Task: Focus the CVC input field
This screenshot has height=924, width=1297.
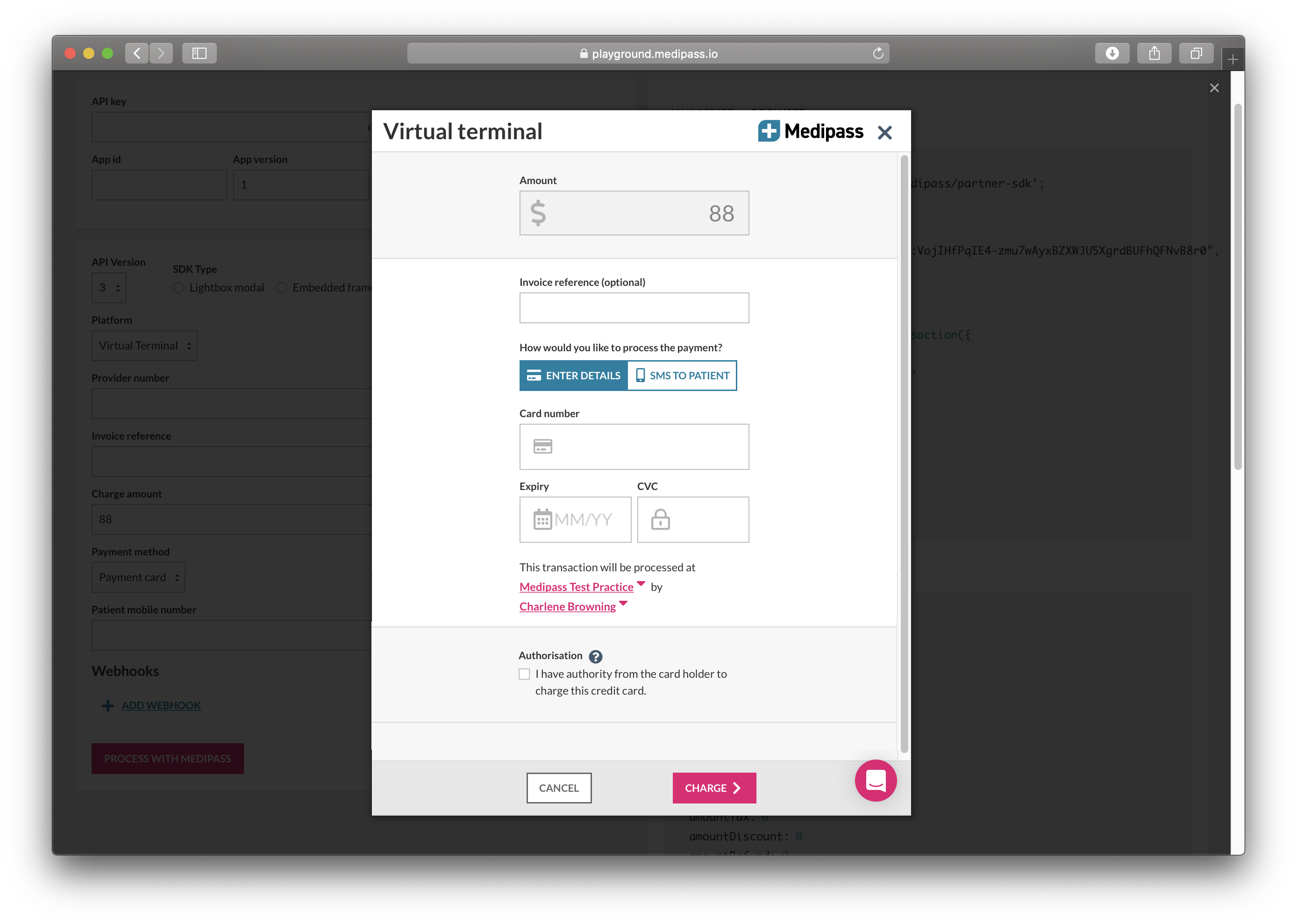Action: click(x=693, y=519)
